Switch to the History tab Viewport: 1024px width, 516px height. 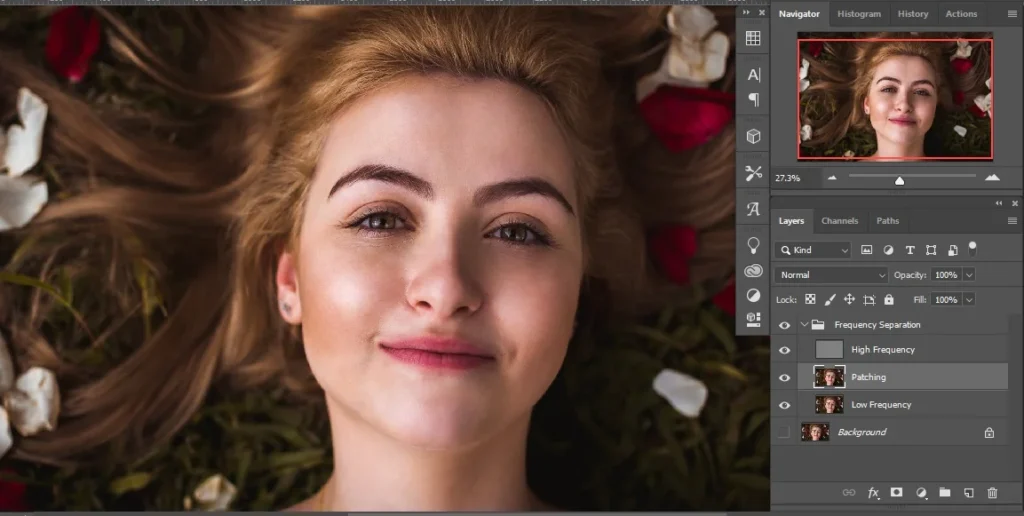point(912,14)
